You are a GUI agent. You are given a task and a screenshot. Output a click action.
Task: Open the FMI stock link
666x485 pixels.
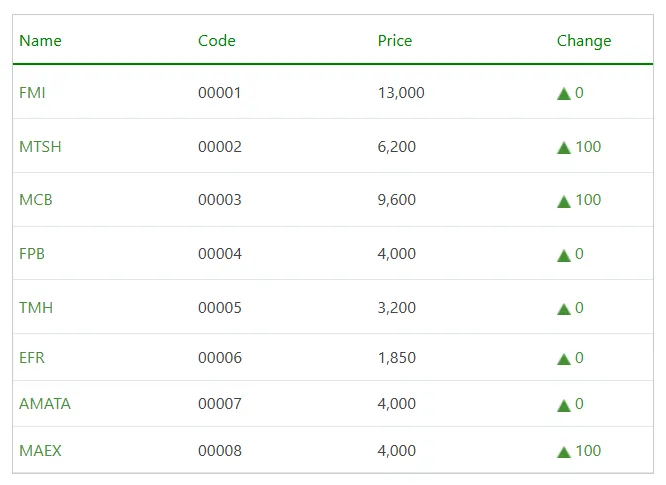32,93
